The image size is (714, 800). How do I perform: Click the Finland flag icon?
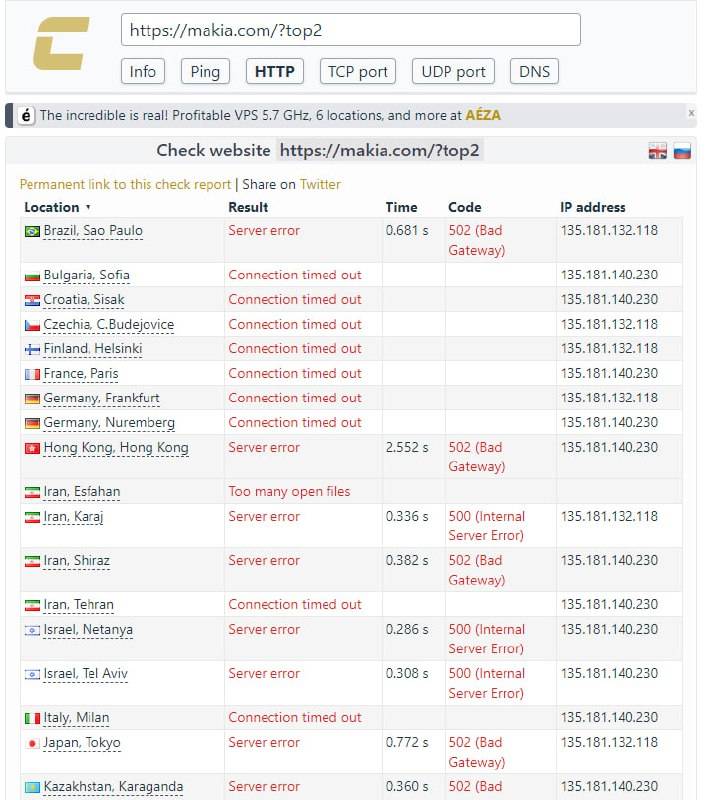click(32, 349)
